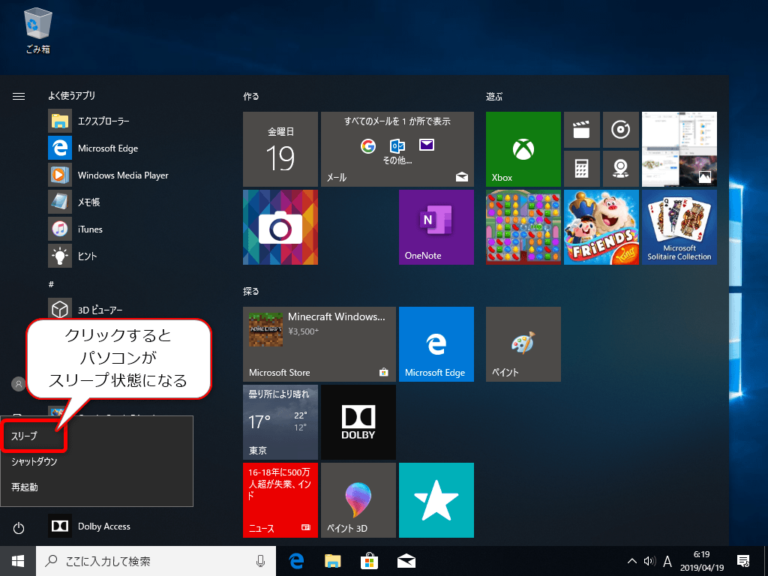Open the Calculator tile
Image resolution: width=768 pixels, height=576 pixels.
coord(581,169)
